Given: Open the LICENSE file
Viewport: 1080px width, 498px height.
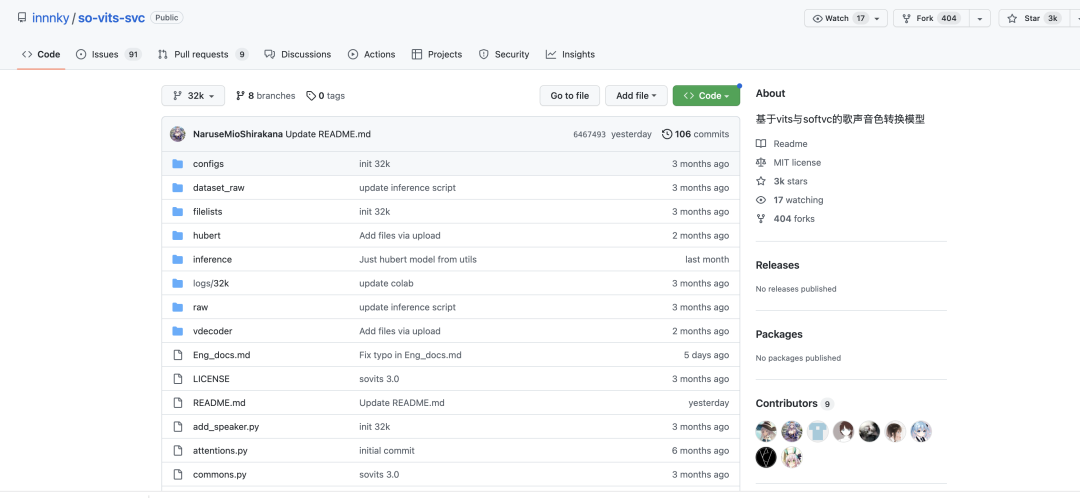Looking at the screenshot, I should pyautogui.click(x=211, y=379).
